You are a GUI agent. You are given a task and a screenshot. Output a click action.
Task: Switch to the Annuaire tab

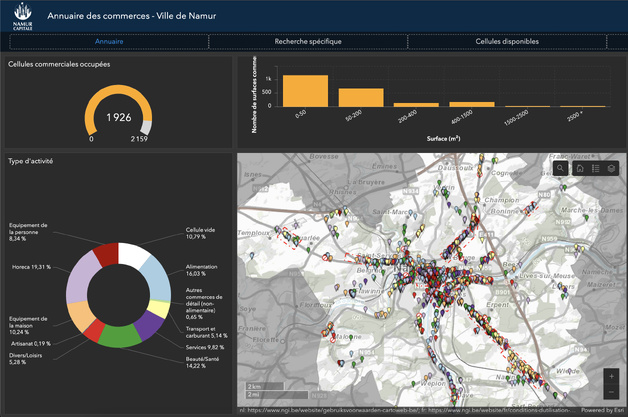pos(109,42)
